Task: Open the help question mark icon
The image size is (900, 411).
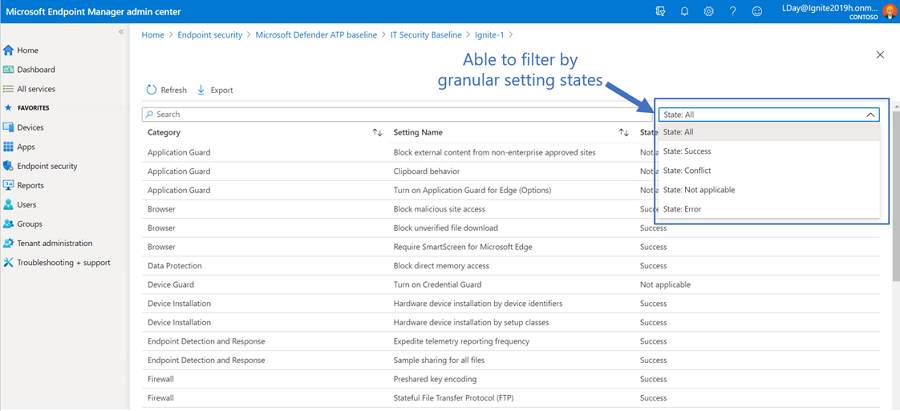Action: [733, 11]
